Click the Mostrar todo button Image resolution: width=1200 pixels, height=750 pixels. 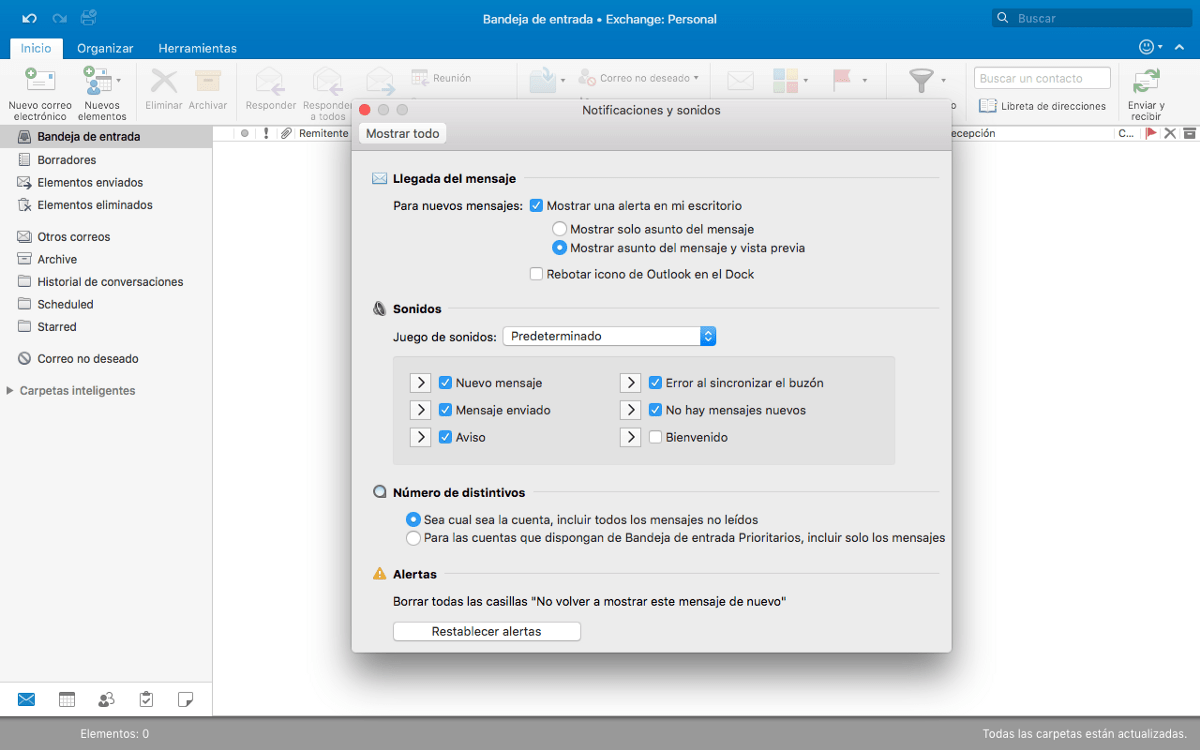click(402, 133)
